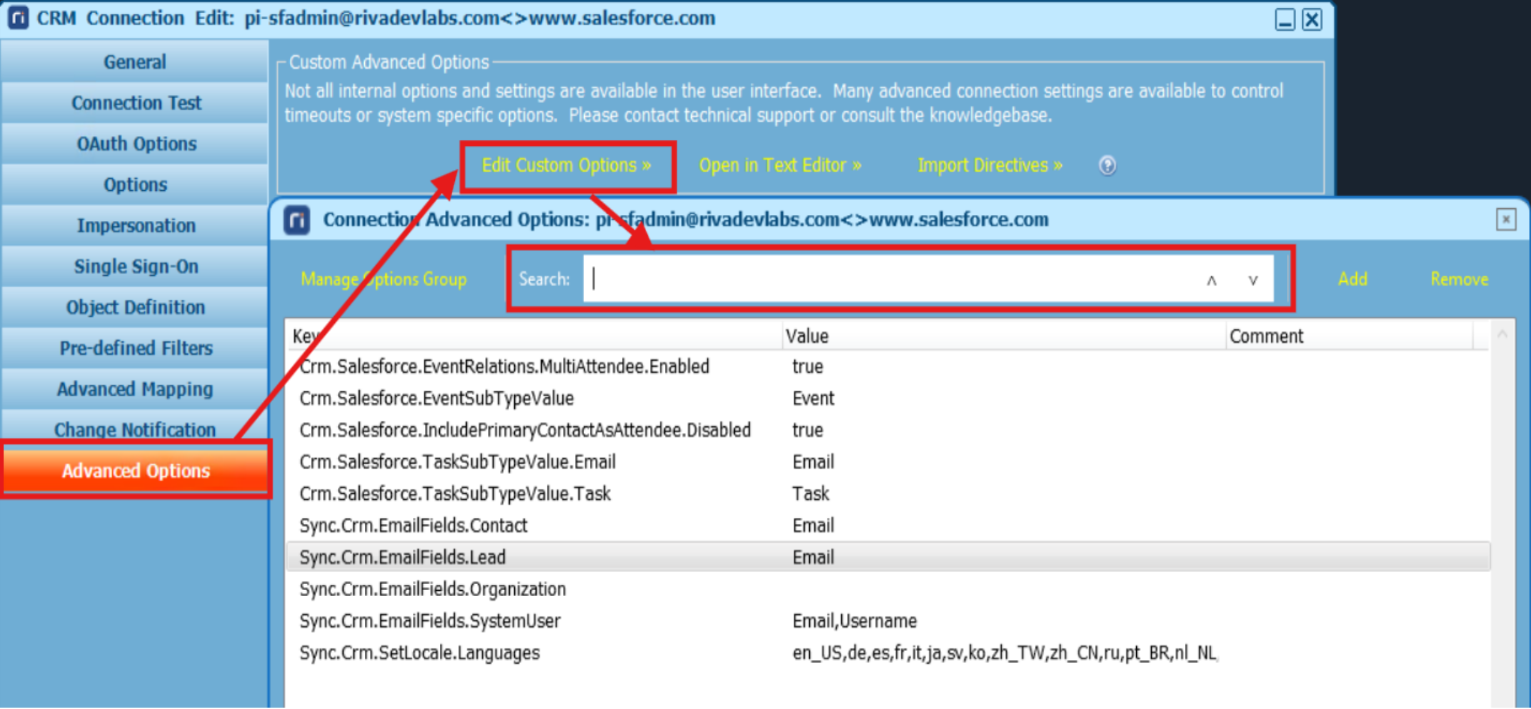Select the Advanced Options tab
This screenshot has width=1531, height=709.
(x=136, y=471)
